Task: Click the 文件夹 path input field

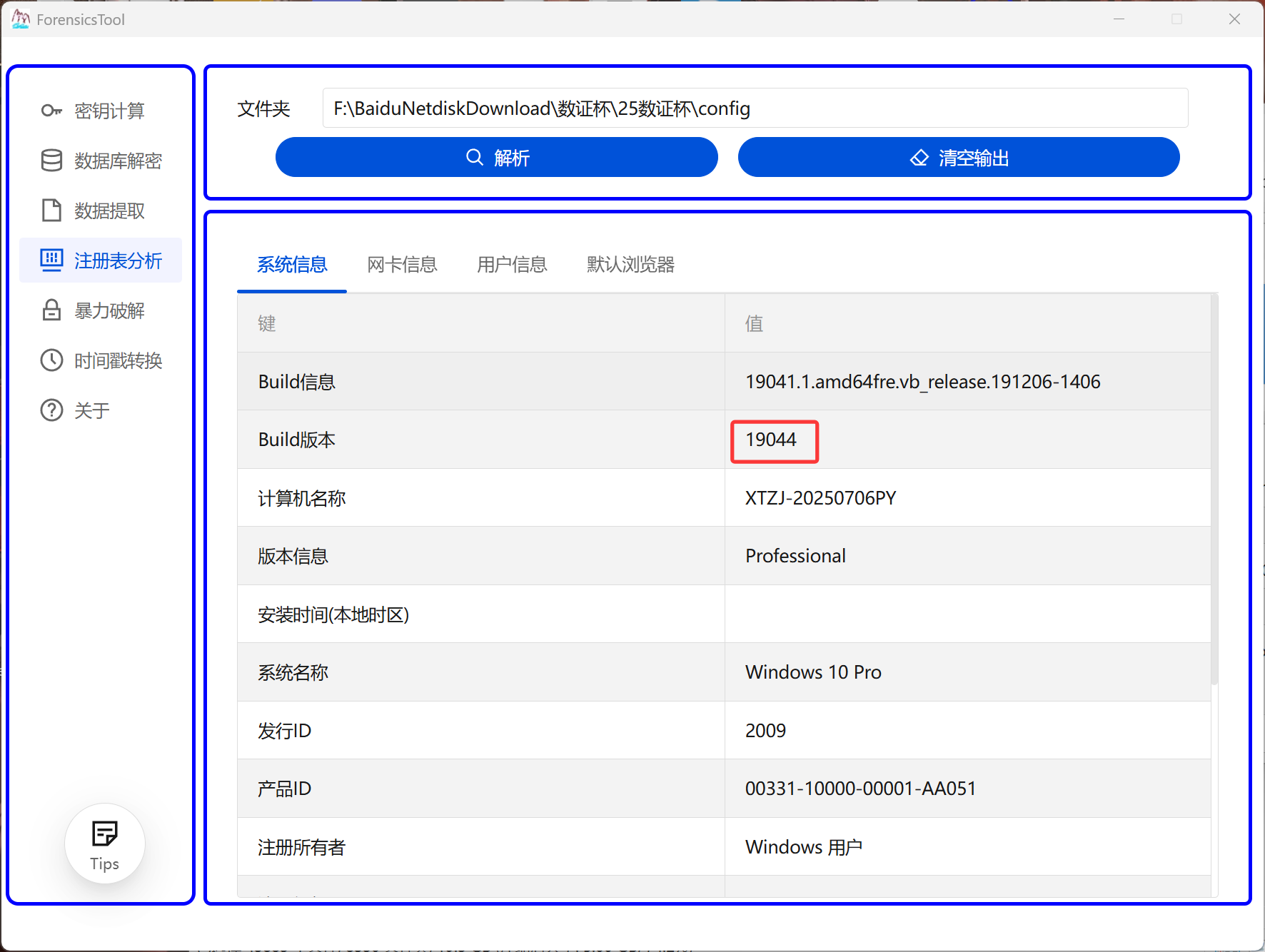Action: (755, 108)
